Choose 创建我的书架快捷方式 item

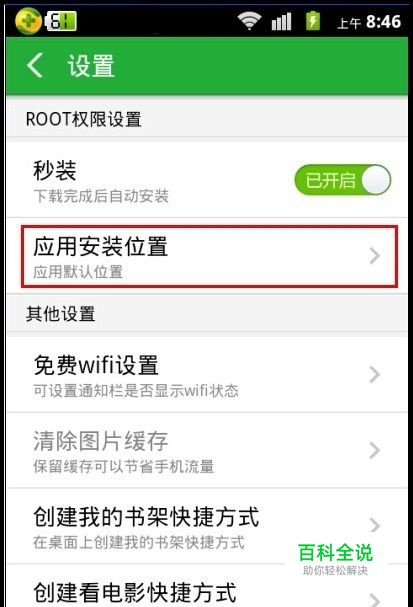[207, 526]
